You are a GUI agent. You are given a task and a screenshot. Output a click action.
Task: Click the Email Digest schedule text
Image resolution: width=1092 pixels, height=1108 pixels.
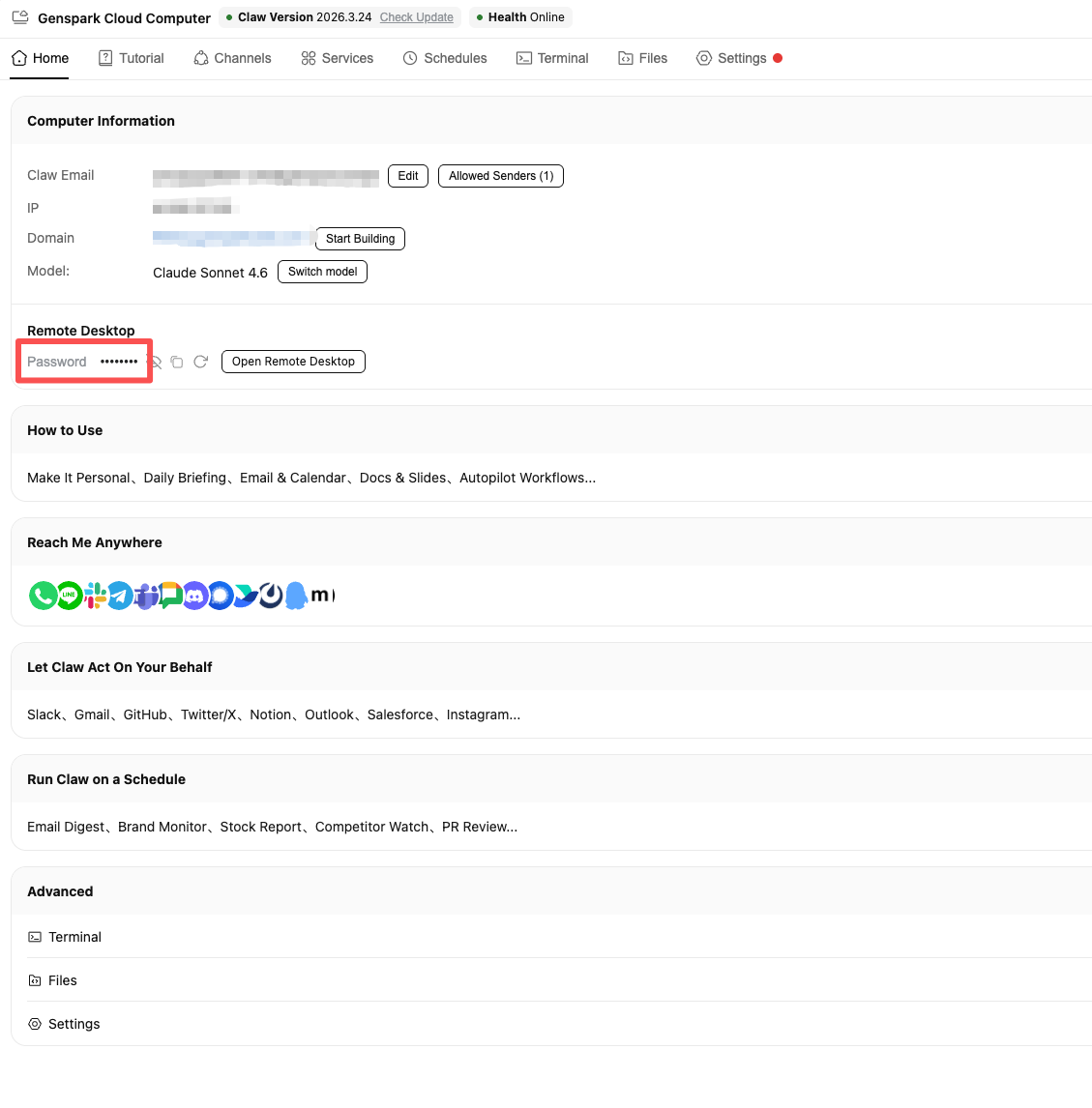(66, 827)
